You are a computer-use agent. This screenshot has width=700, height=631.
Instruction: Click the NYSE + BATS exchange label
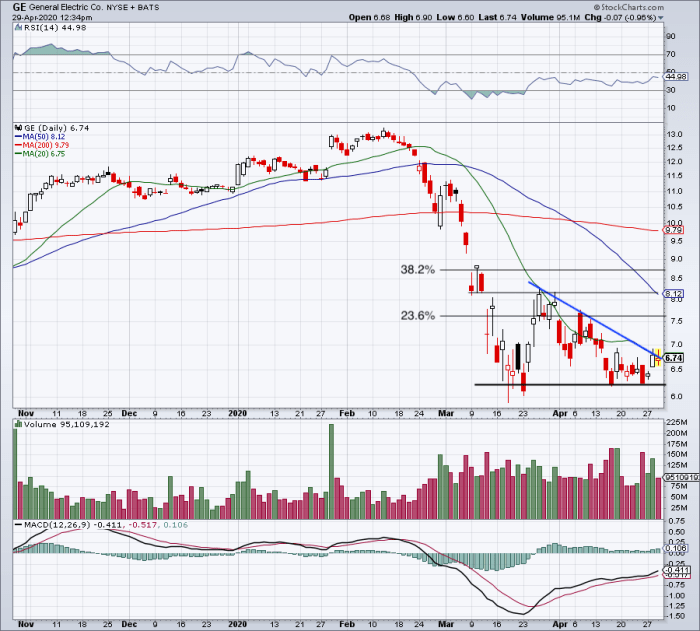click(x=133, y=8)
